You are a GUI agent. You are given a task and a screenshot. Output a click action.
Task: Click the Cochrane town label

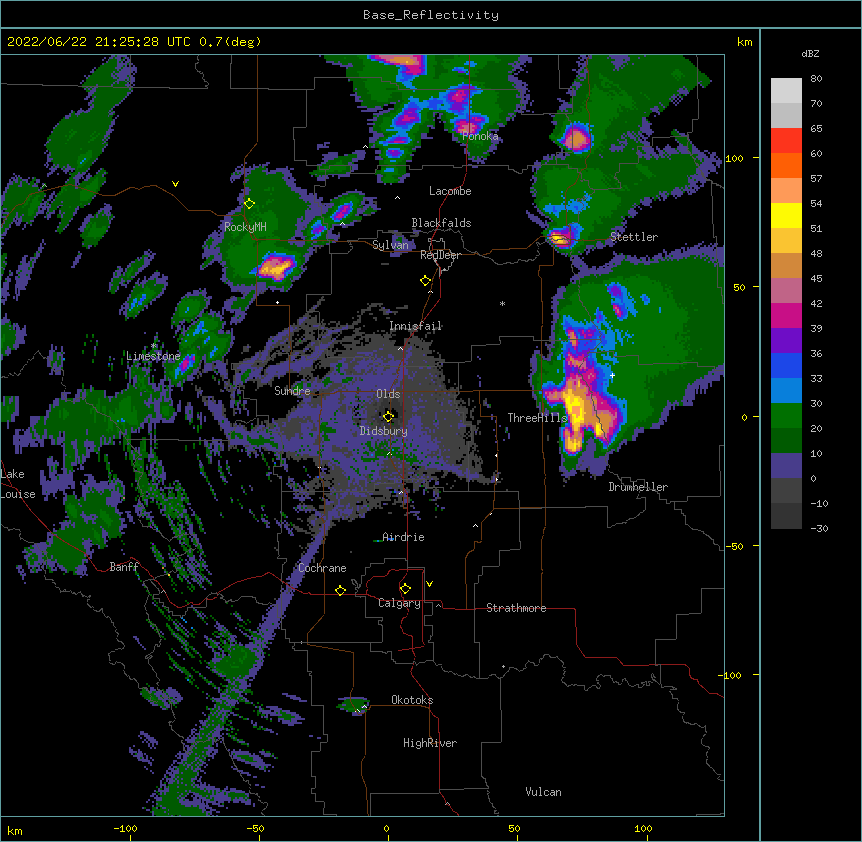point(322,568)
